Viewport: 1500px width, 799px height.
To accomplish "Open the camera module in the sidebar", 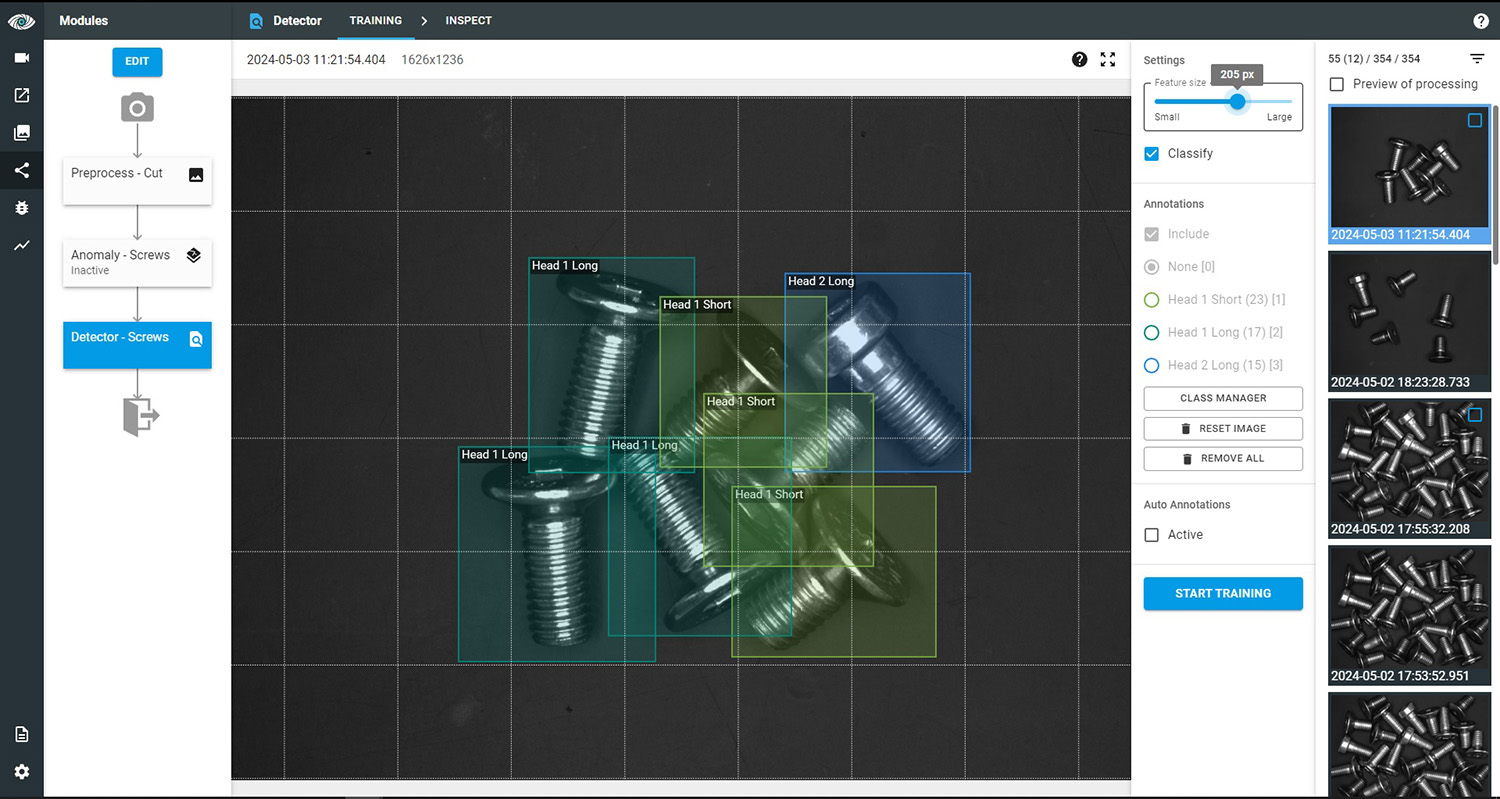I will pos(21,57).
